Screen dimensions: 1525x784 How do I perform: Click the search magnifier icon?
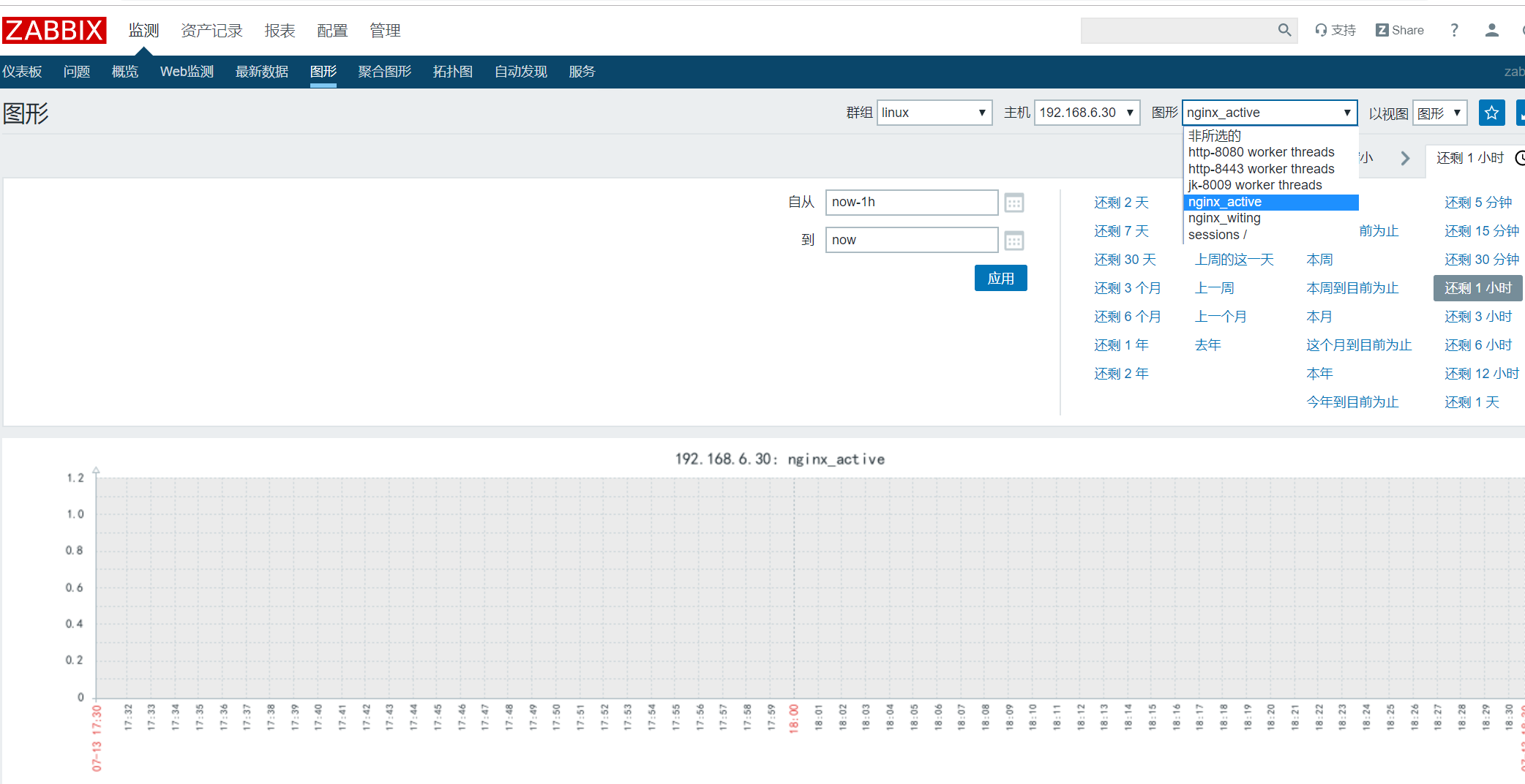click(1284, 30)
